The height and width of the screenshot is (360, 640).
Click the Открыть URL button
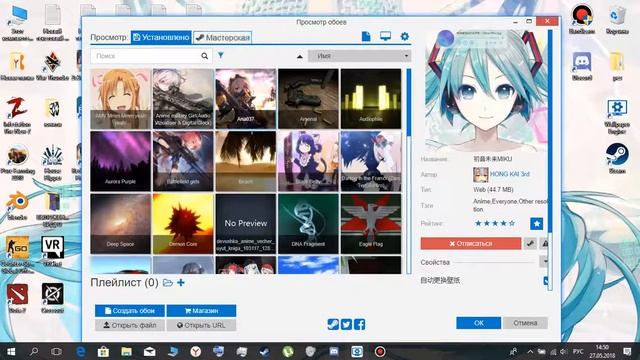click(201, 325)
